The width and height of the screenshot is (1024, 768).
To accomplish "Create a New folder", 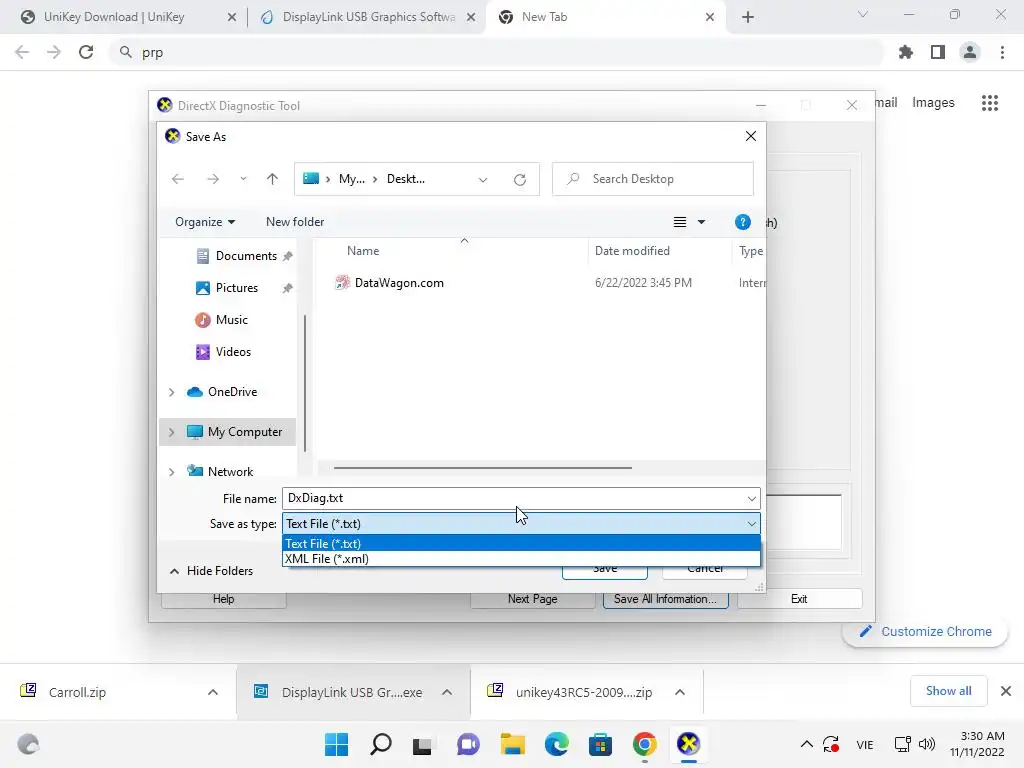I will click(x=295, y=222).
